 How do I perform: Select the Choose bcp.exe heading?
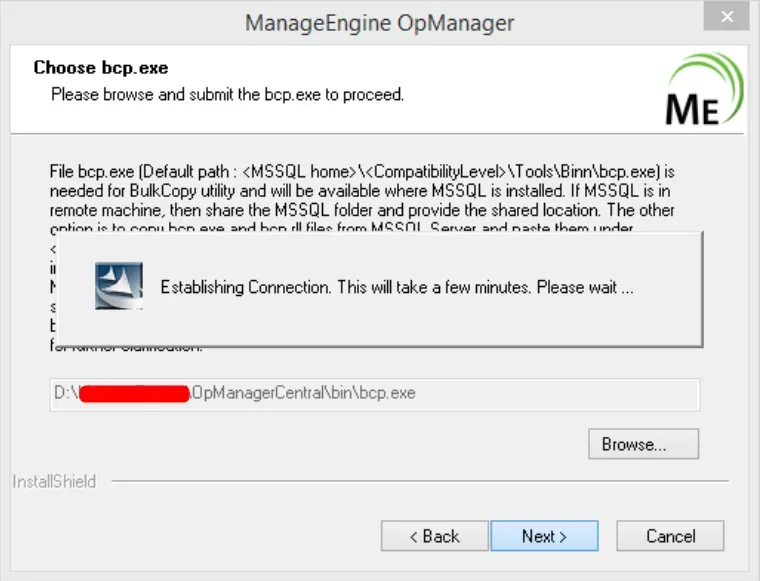pyautogui.click(x=101, y=67)
